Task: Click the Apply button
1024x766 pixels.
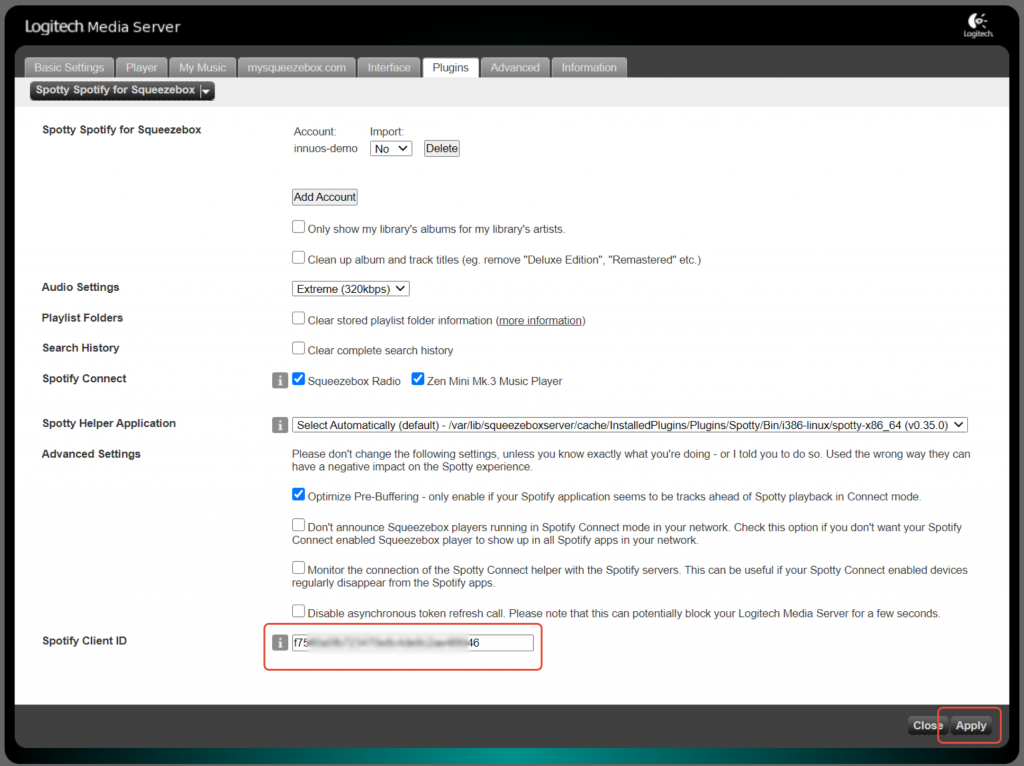Action: click(x=971, y=726)
